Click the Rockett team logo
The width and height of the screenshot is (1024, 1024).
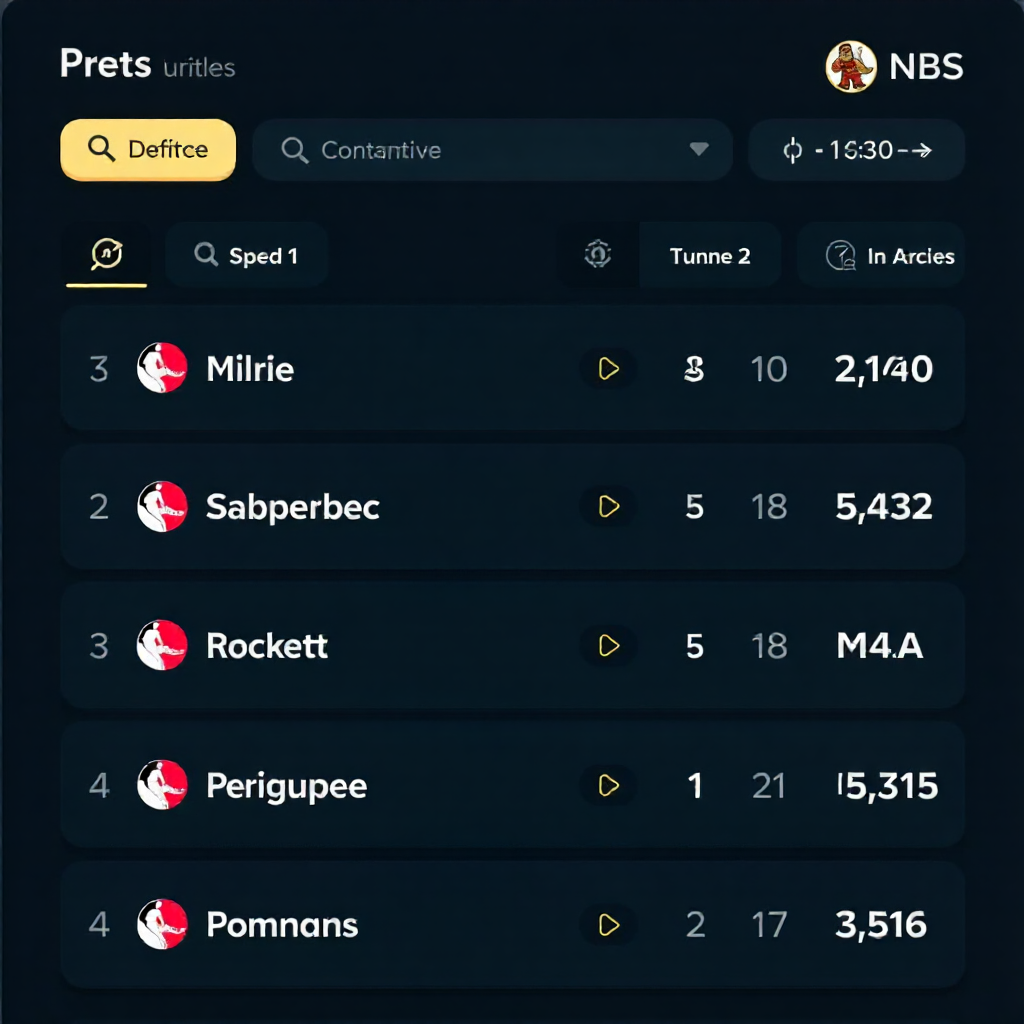pos(162,645)
